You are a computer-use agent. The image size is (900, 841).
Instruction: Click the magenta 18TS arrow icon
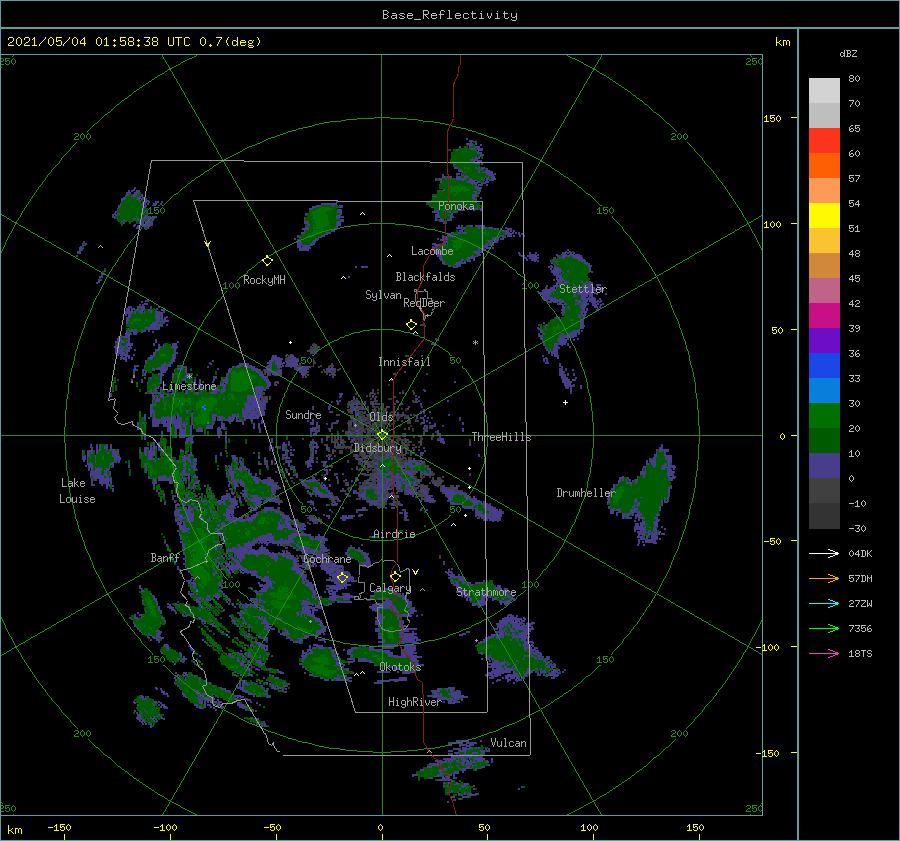(824, 653)
